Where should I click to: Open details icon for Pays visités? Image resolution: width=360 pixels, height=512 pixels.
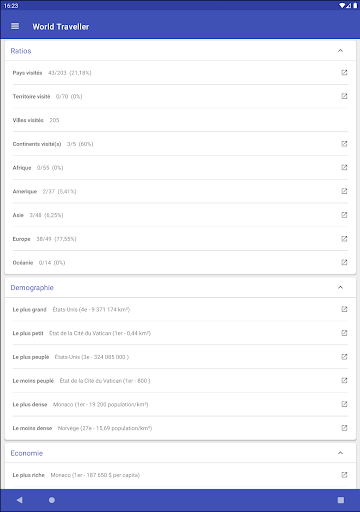(344, 72)
